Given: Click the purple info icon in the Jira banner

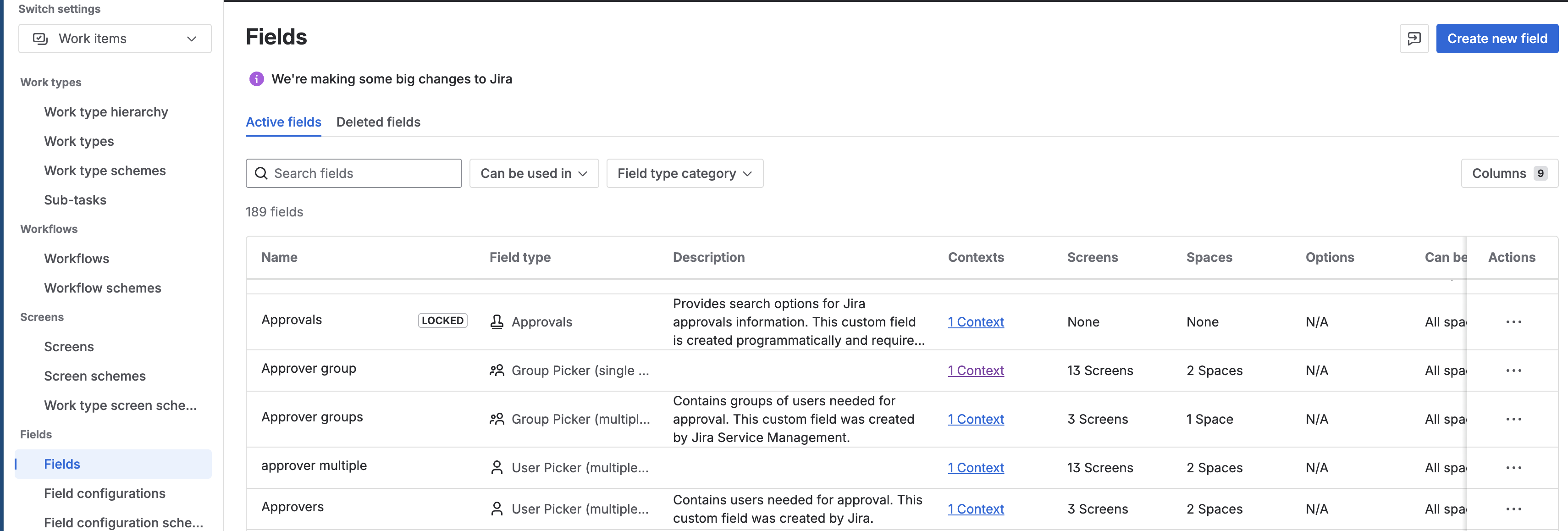Looking at the screenshot, I should pyautogui.click(x=256, y=78).
